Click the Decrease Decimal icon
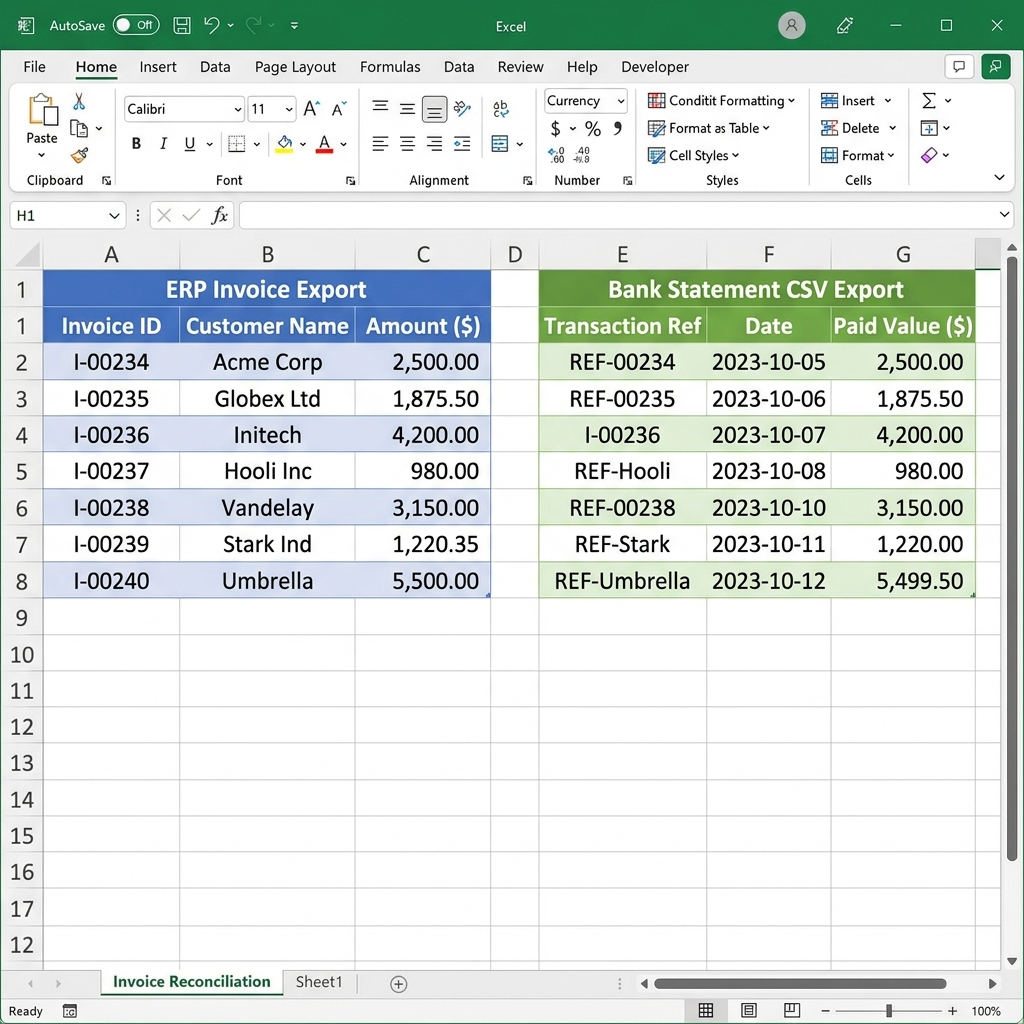Image resolution: width=1024 pixels, height=1024 pixels. pos(581,155)
